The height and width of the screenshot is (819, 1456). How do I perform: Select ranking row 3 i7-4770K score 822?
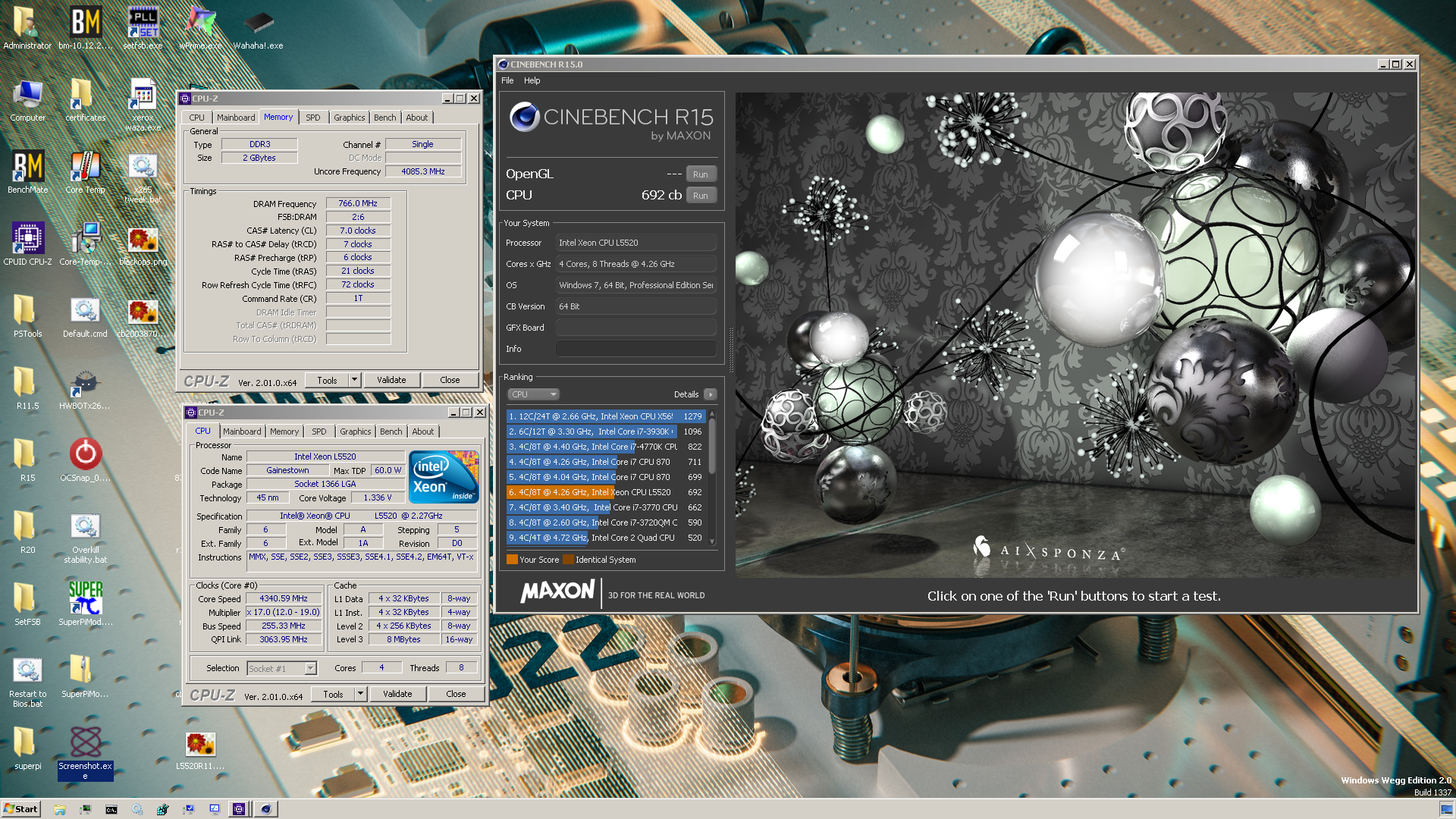coord(606,447)
